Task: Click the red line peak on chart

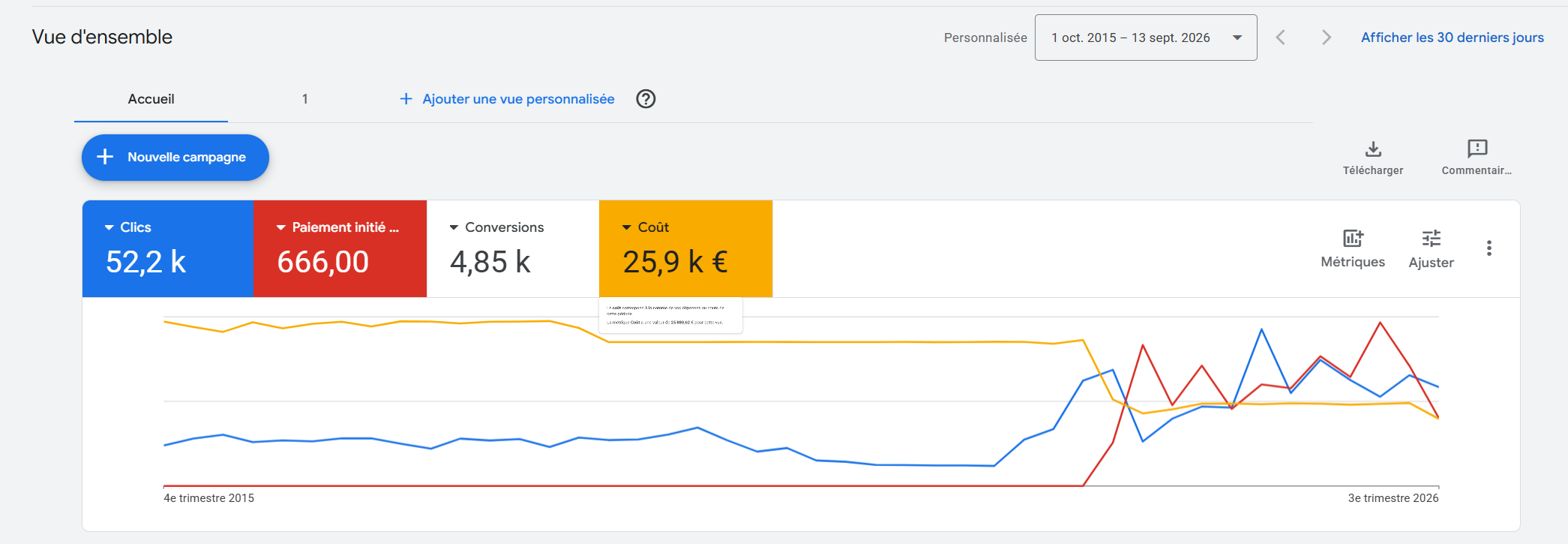Action: click(x=1381, y=323)
